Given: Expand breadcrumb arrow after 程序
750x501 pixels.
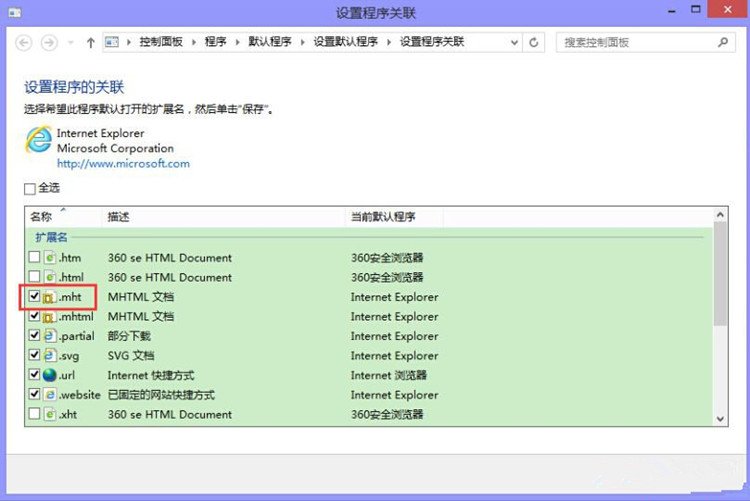Looking at the screenshot, I should [237, 42].
